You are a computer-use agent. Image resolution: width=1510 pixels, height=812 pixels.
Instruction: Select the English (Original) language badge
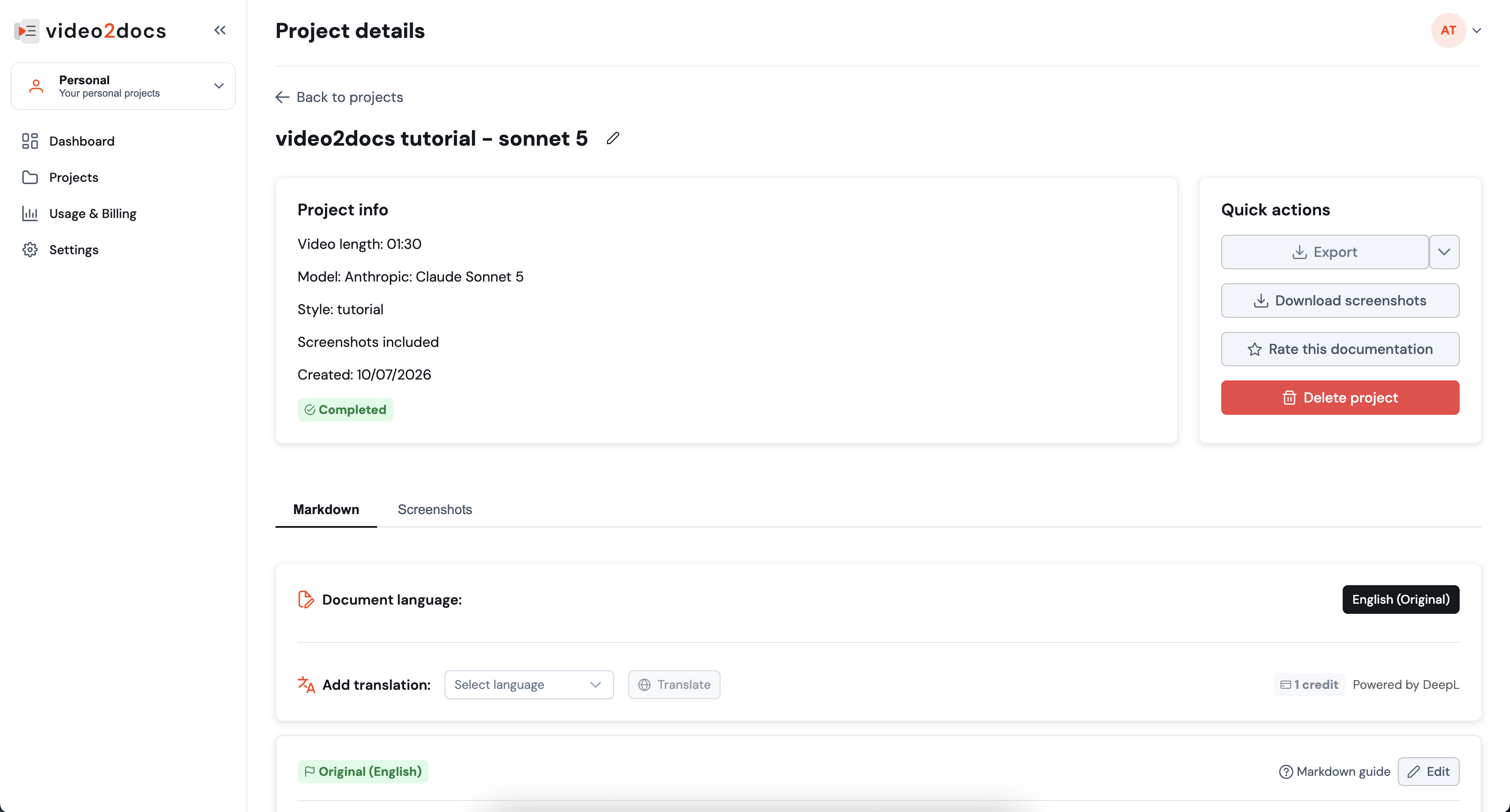pos(1401,599)
